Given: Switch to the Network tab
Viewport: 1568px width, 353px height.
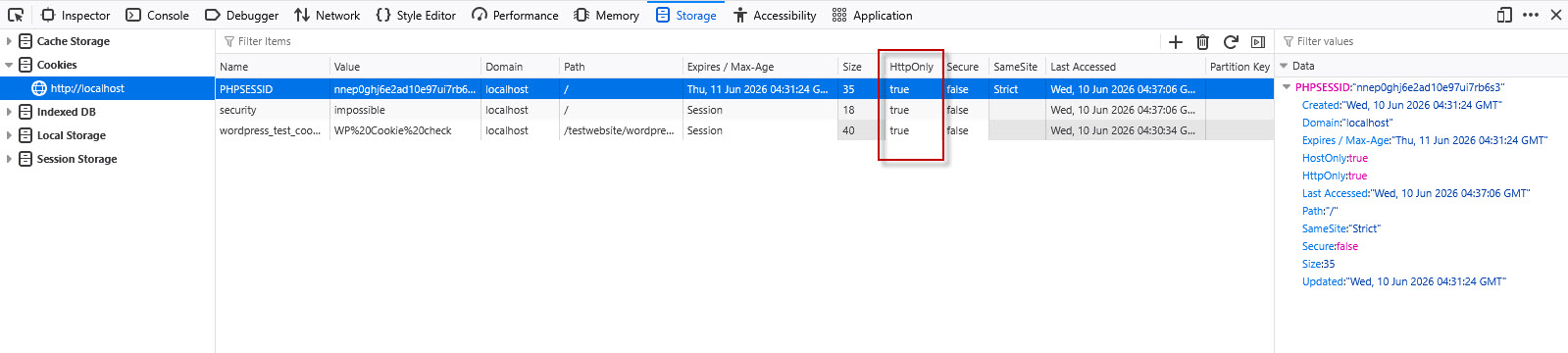Looking at the screenshot, I should coord(327,15).
